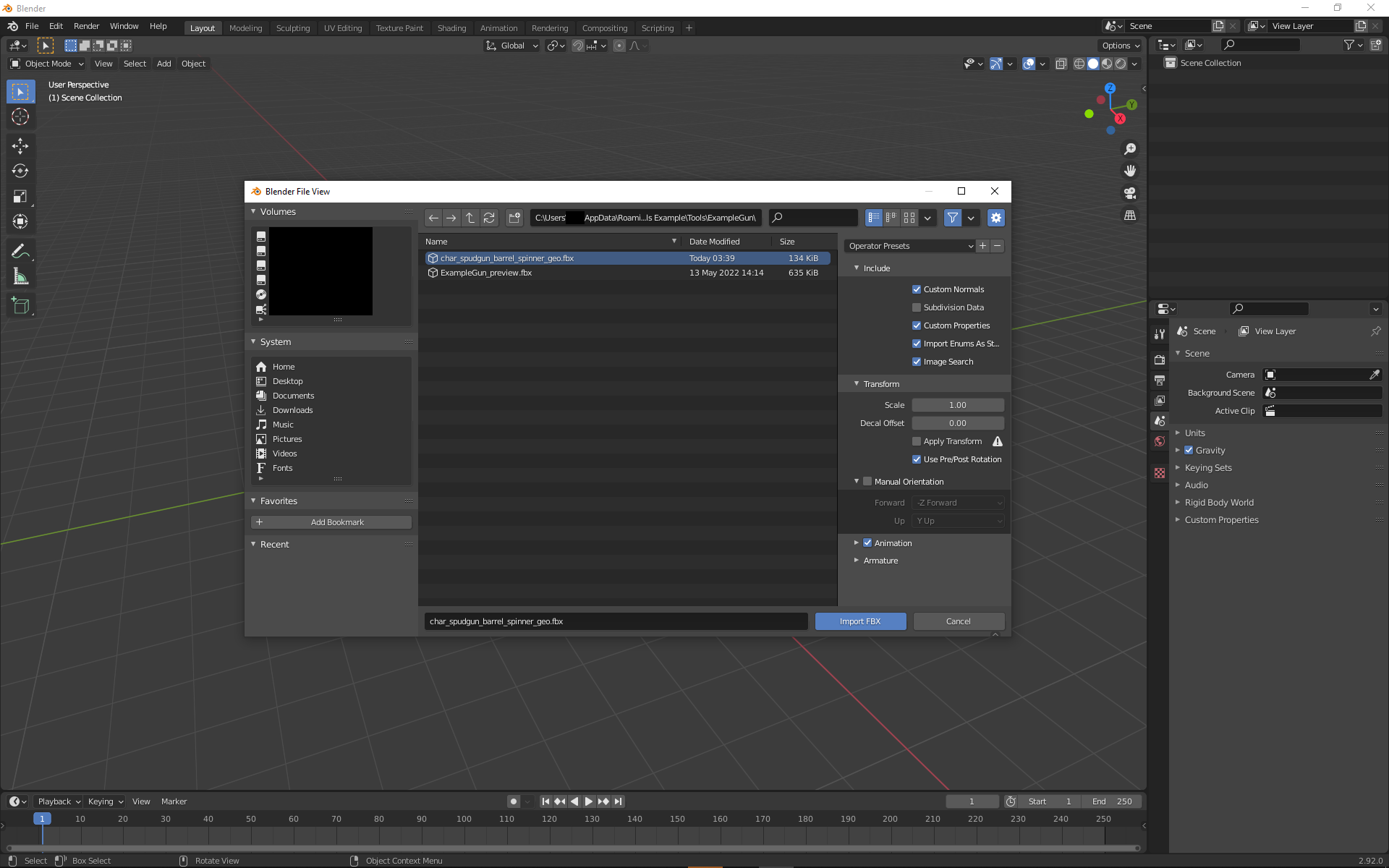Open Render properties tab icon
The height and width of the screenshot is (868, 1389).
1160,359
